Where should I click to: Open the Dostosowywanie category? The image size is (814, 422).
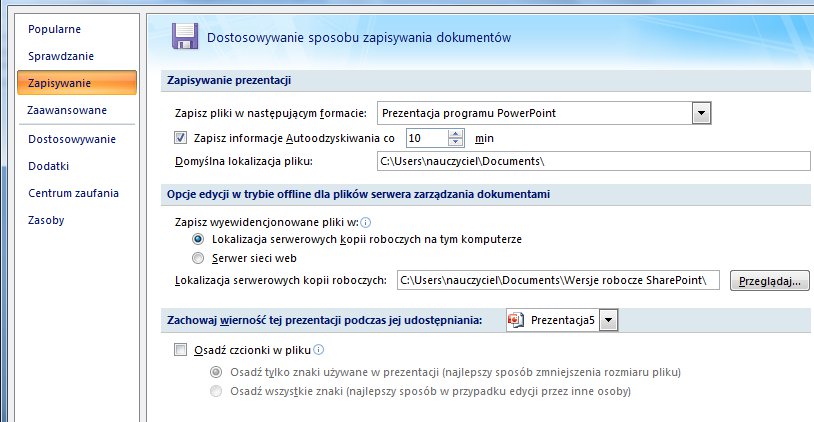point(72,139)
